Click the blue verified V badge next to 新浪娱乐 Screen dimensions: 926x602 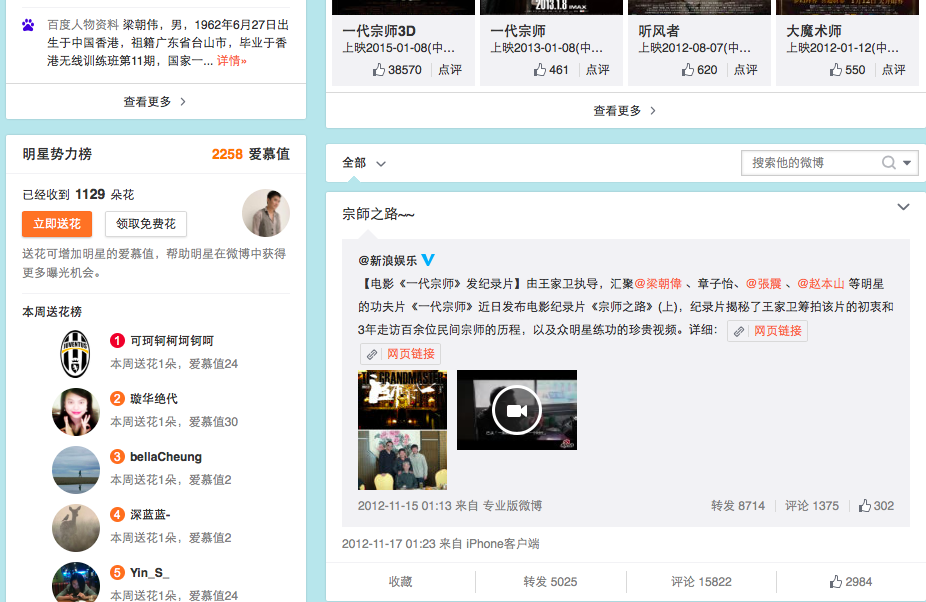(428, 260)
